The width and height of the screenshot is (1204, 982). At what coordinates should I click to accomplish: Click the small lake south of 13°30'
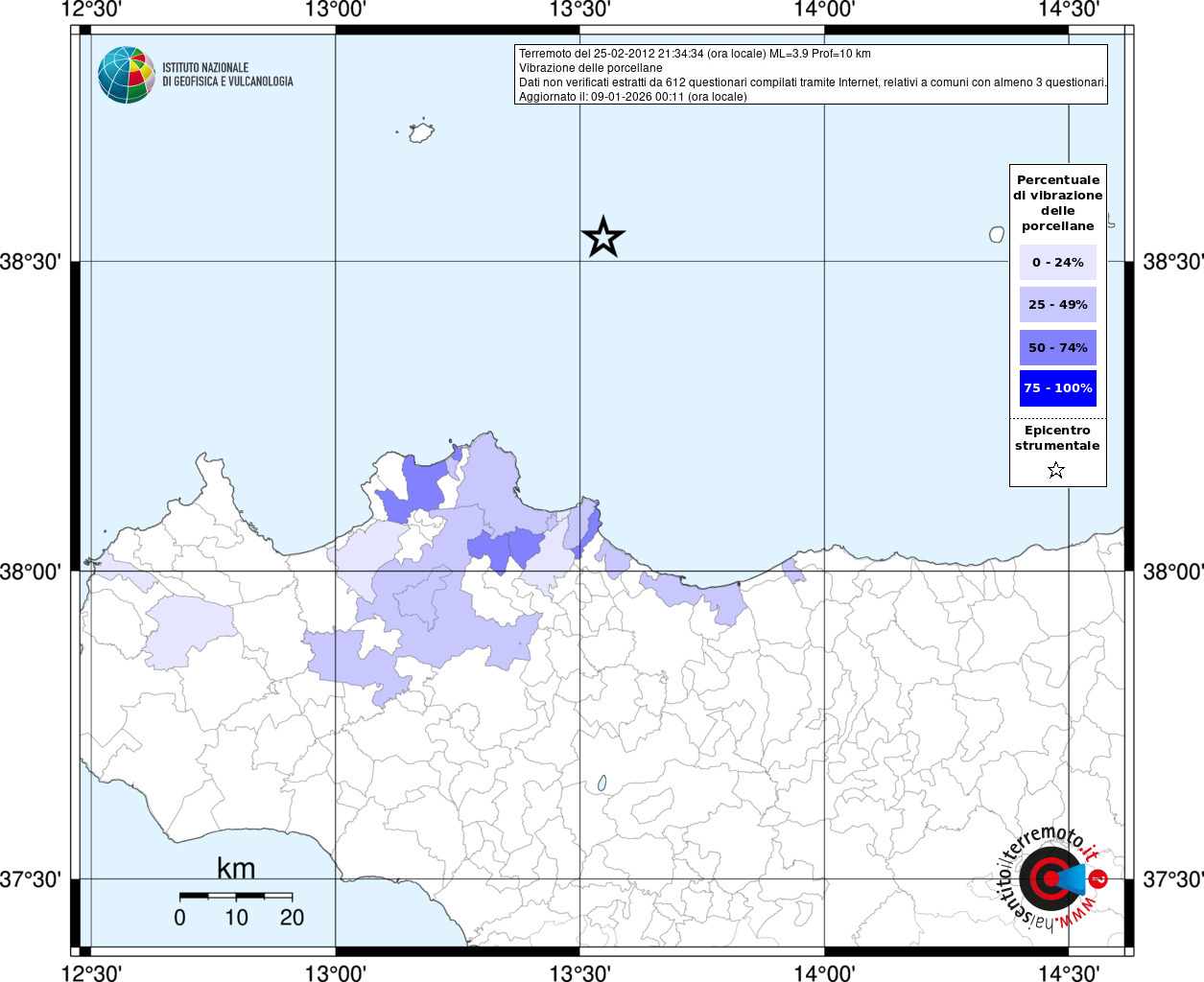pyautogui.click(x=602, y=783)
